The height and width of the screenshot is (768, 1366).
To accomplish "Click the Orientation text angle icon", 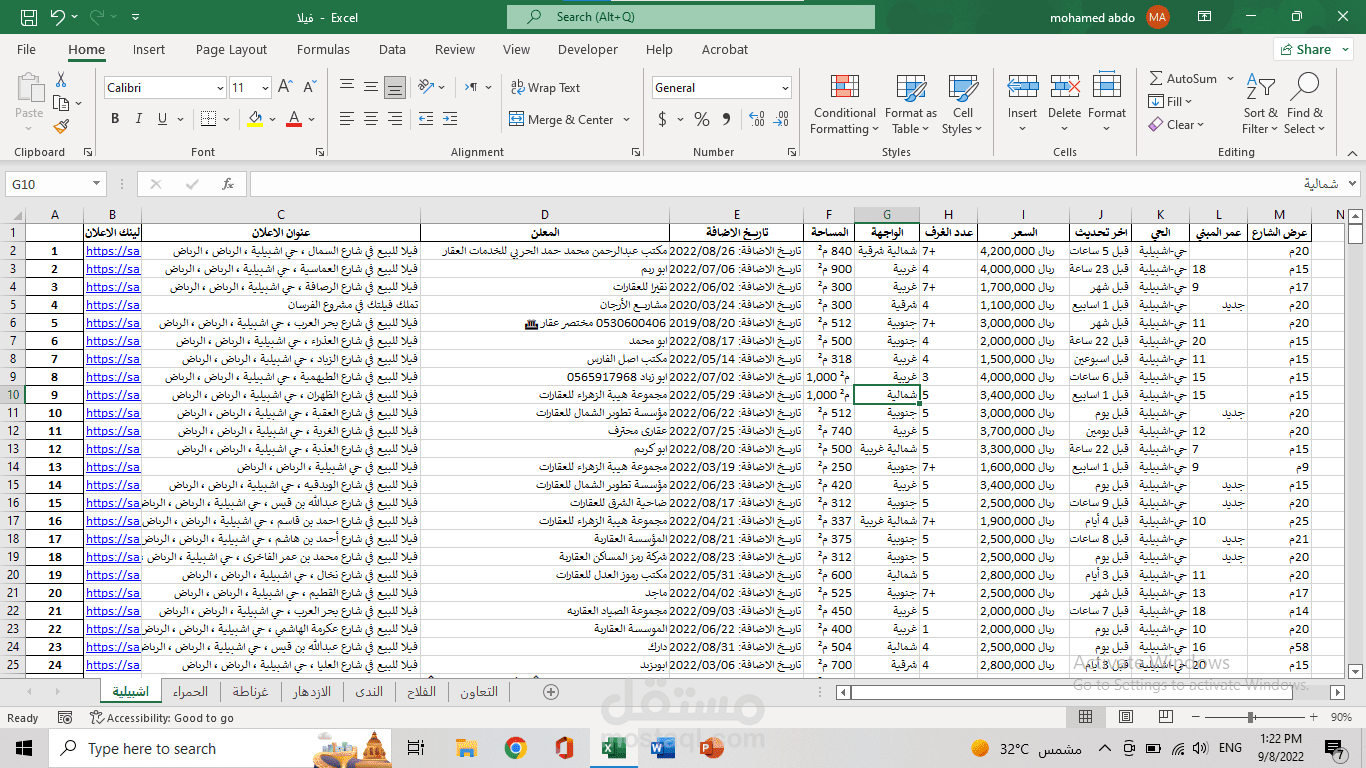I will [x=426, y=87].
